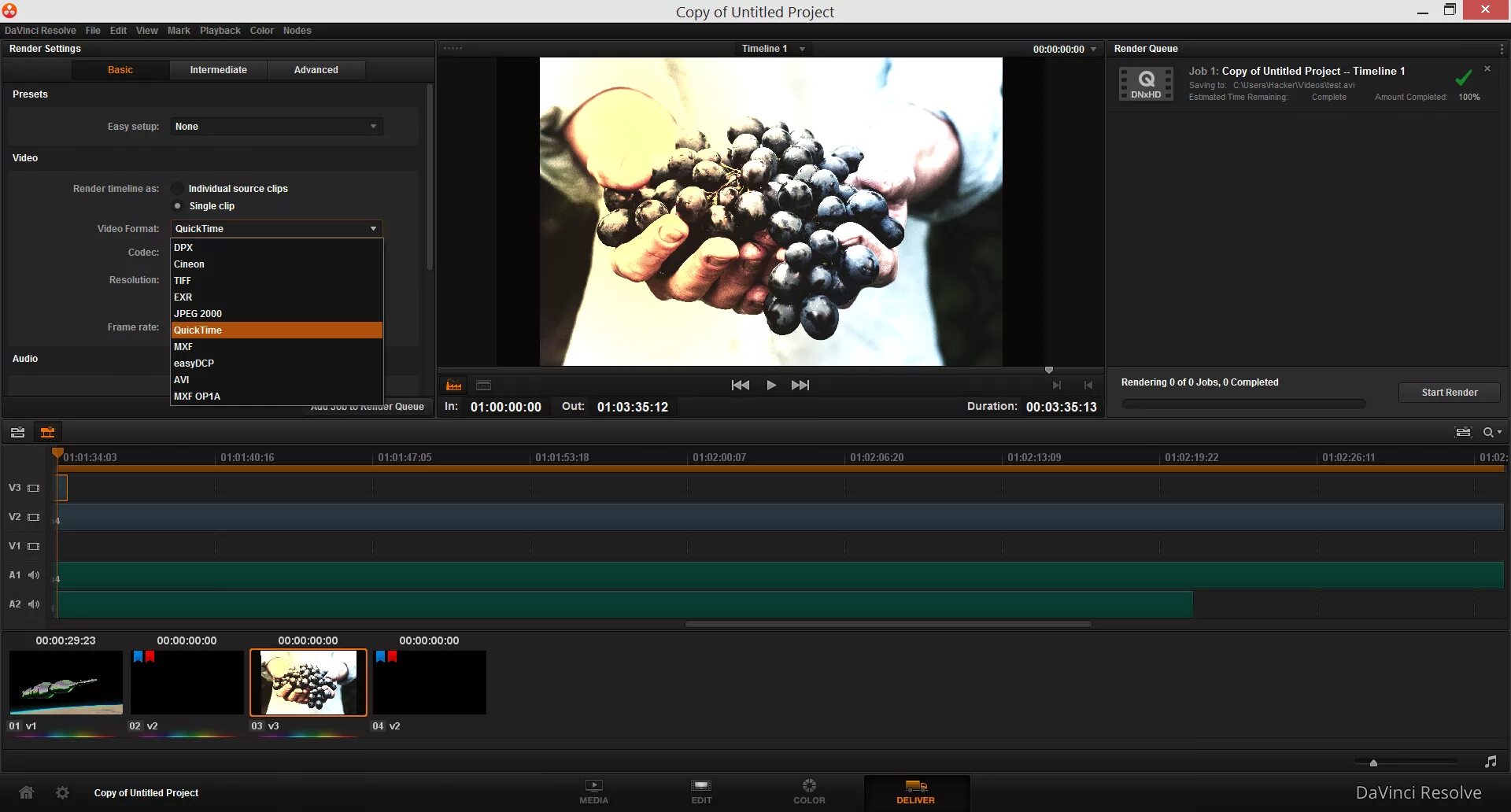Collapse the Video Format dropdown
Screen dimensions: 1511x812
pos(277,229)
